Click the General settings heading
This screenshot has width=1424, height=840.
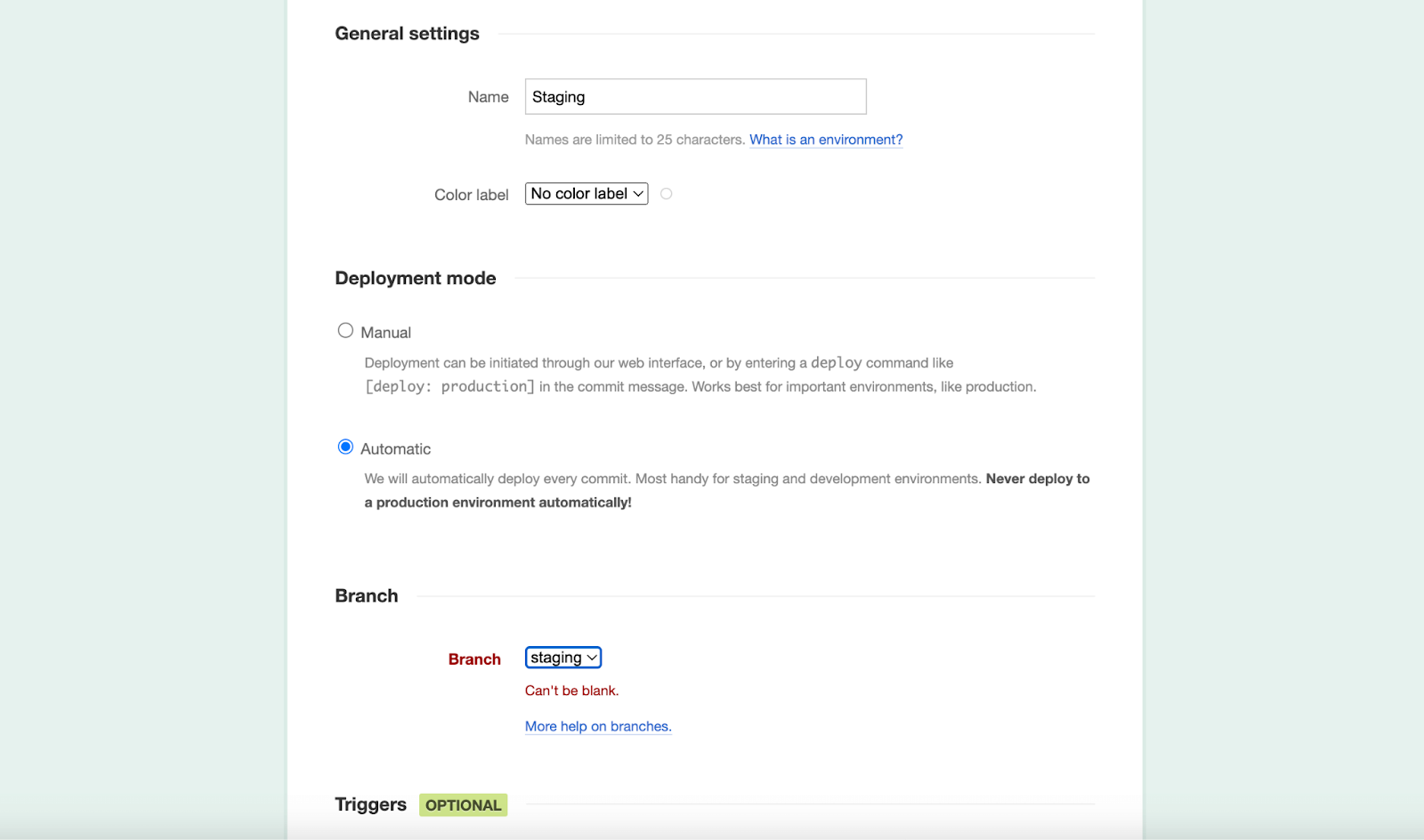[407, 34]
